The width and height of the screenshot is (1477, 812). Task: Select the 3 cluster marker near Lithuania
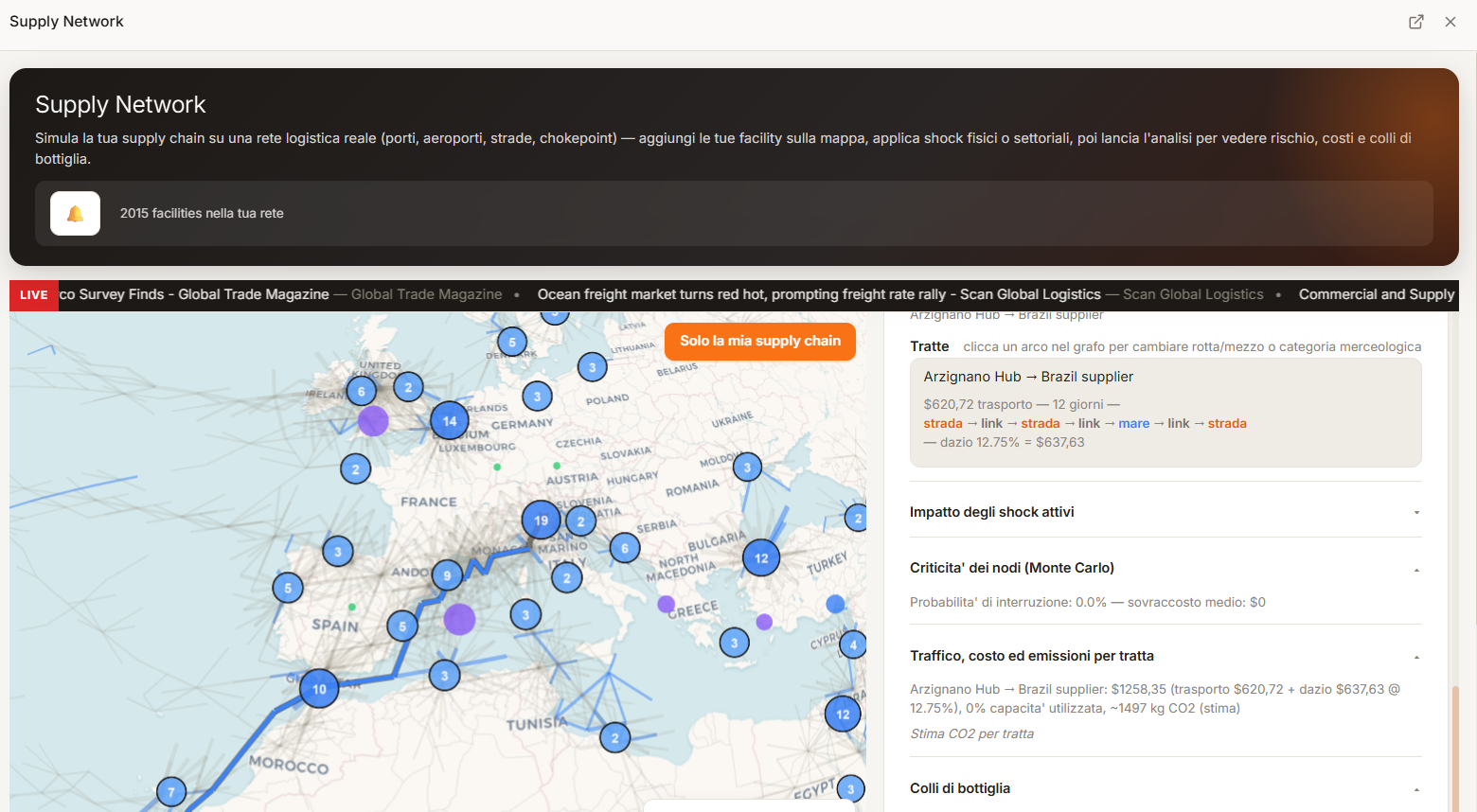click(593, 367)
